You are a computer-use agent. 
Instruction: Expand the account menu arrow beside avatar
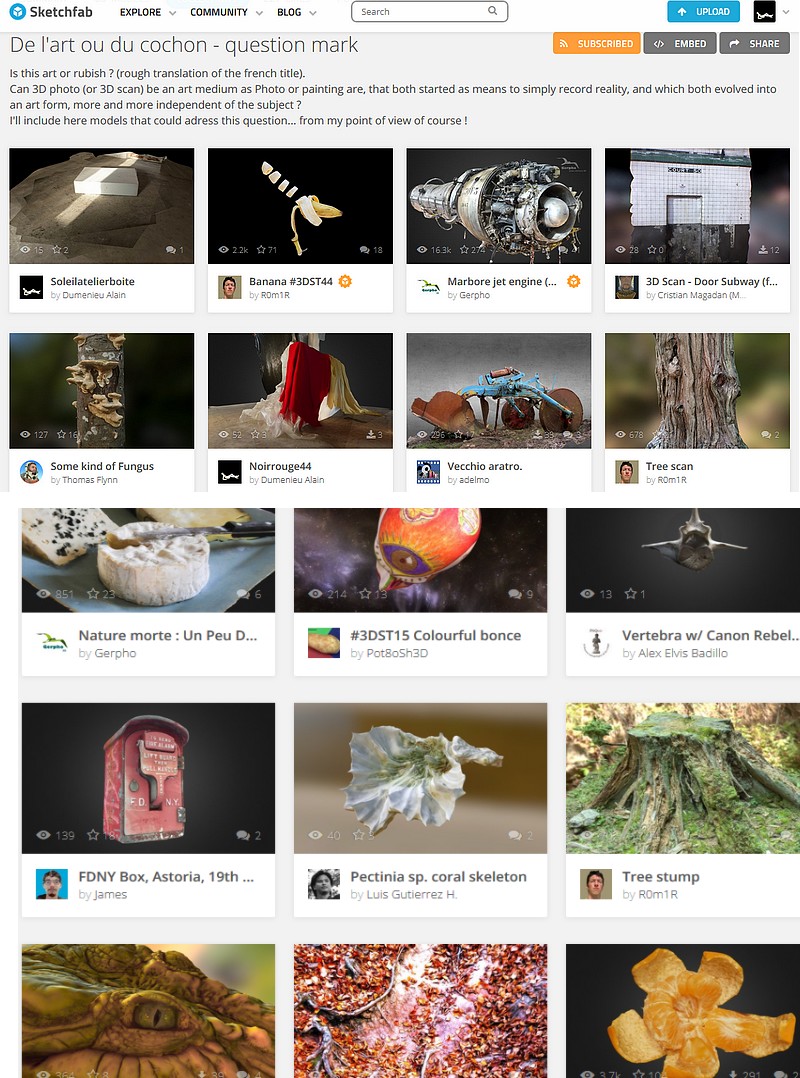coord(786,12)
